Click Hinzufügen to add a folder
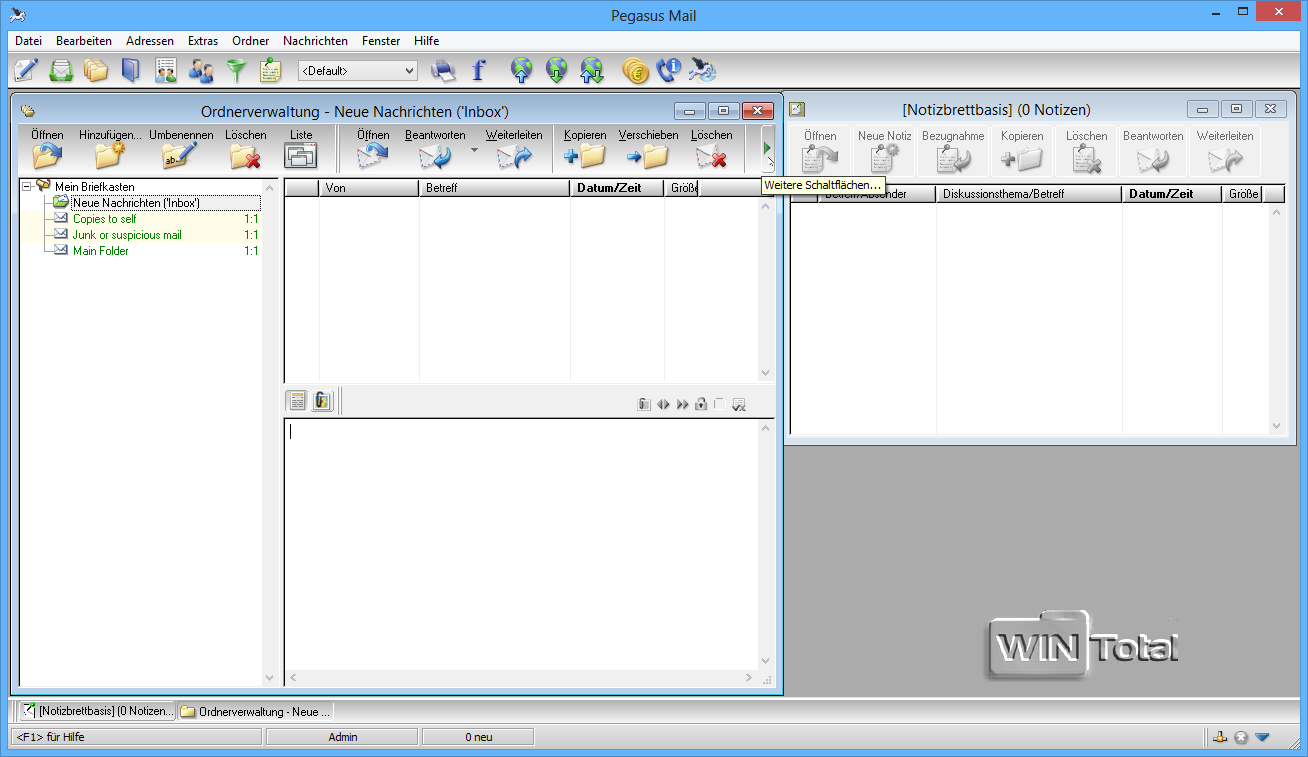Viewport: 1308px width, 757px height. coord(110,148)
